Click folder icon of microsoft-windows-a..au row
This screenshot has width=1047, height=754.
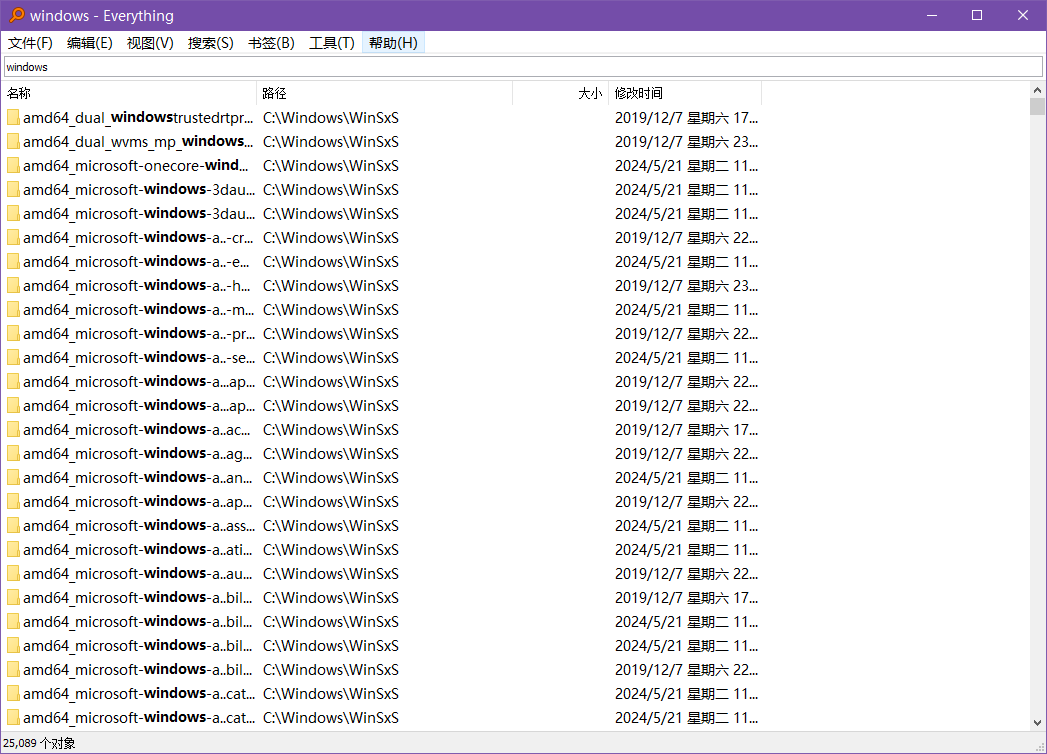tap(13, 574)
